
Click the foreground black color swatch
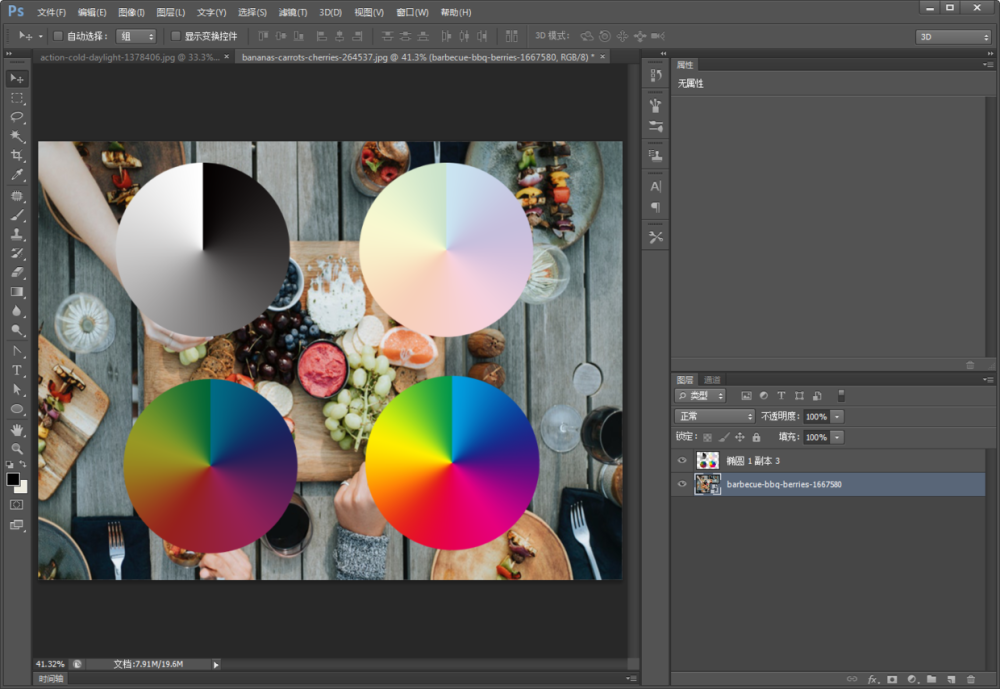[13, 479]
